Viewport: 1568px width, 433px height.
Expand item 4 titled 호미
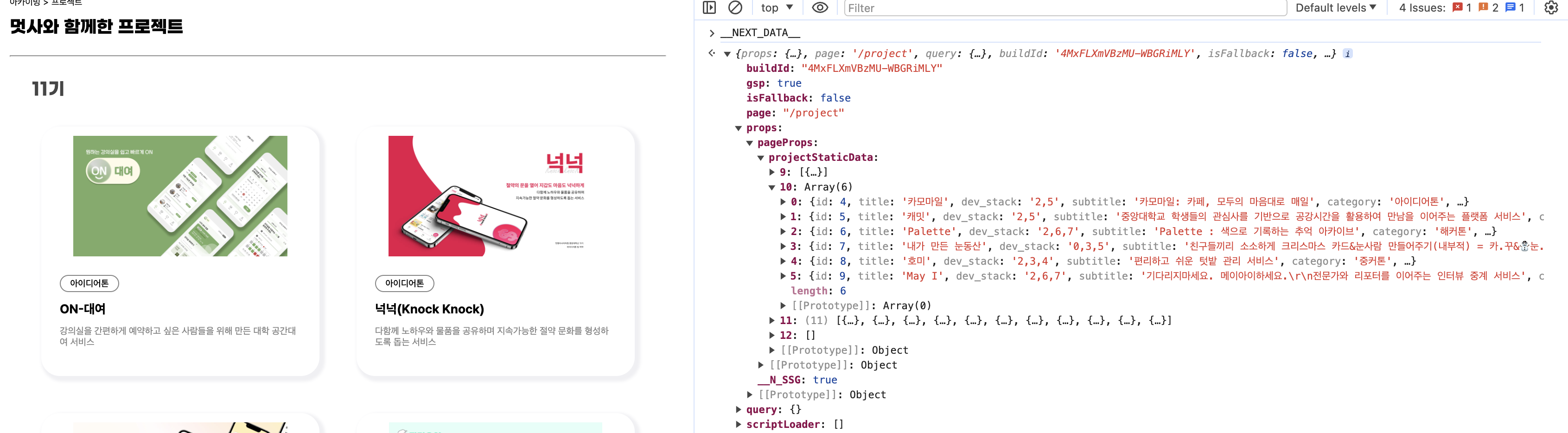[783, 261]
